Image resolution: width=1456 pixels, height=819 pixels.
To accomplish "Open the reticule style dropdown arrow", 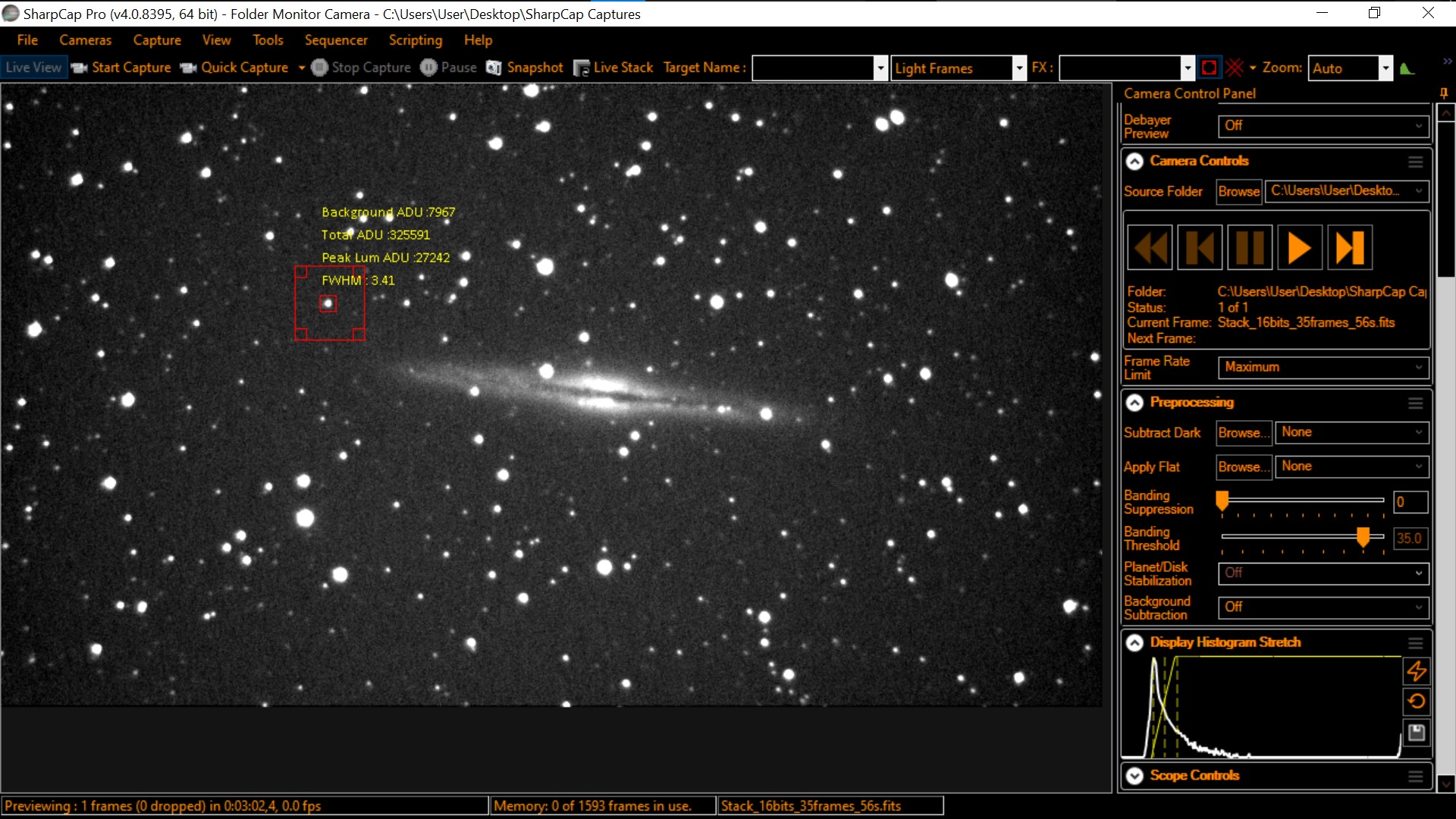I will [x=1253, y=68].
